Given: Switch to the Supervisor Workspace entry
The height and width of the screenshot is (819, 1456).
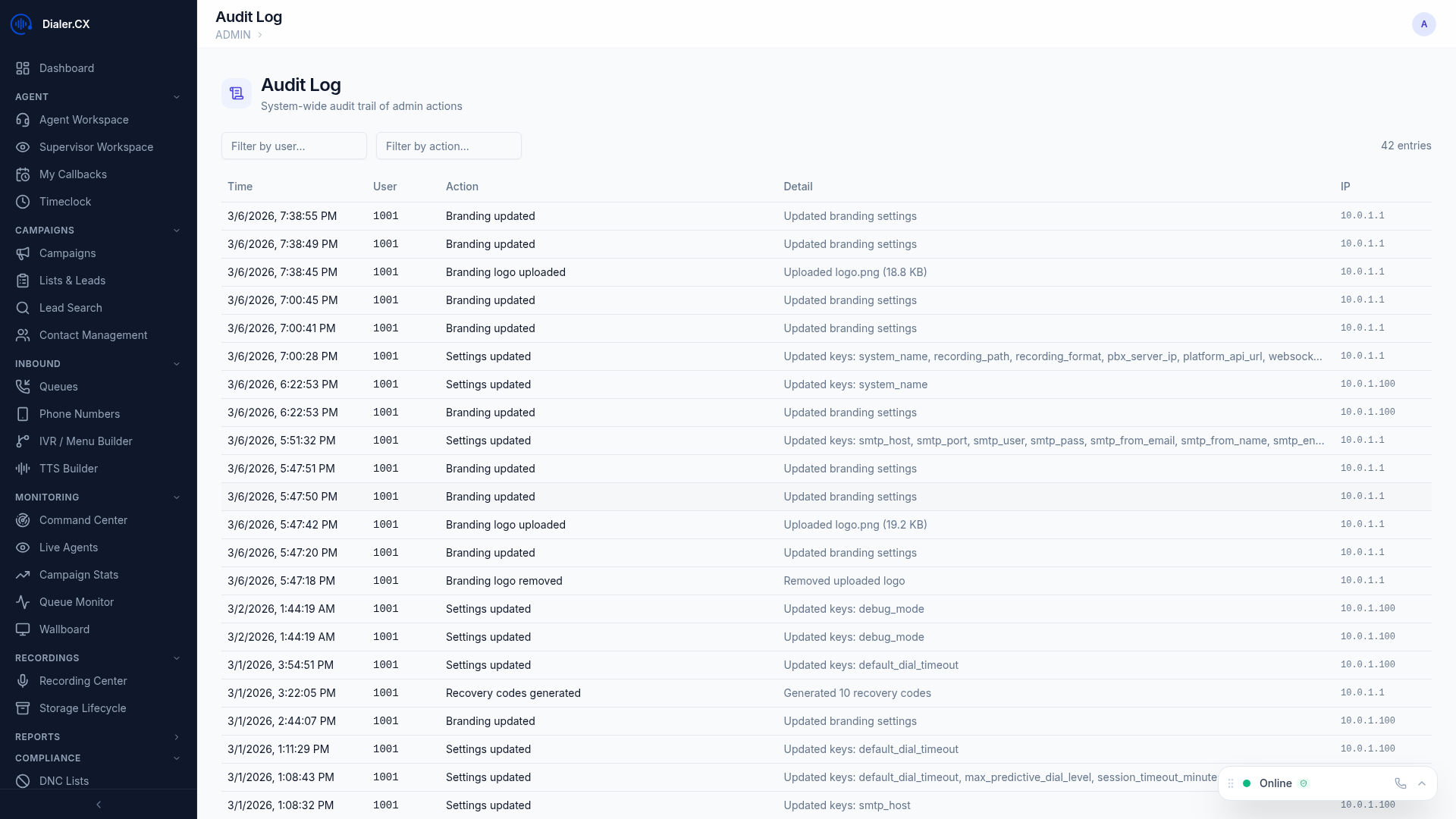Looking at the screenshot, I should click(96, 147).
